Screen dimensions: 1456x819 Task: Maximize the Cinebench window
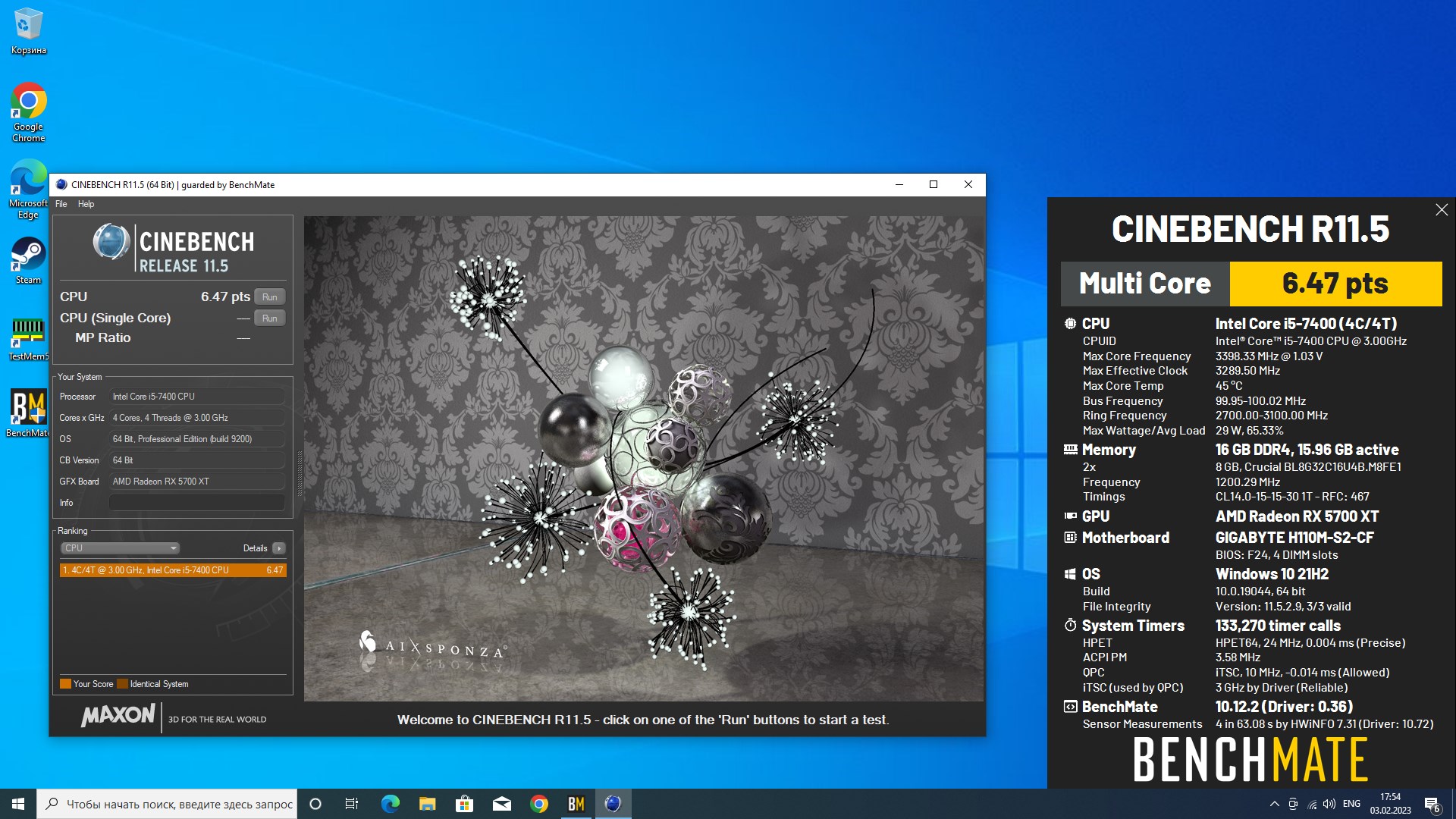click(x=934, y=184)
